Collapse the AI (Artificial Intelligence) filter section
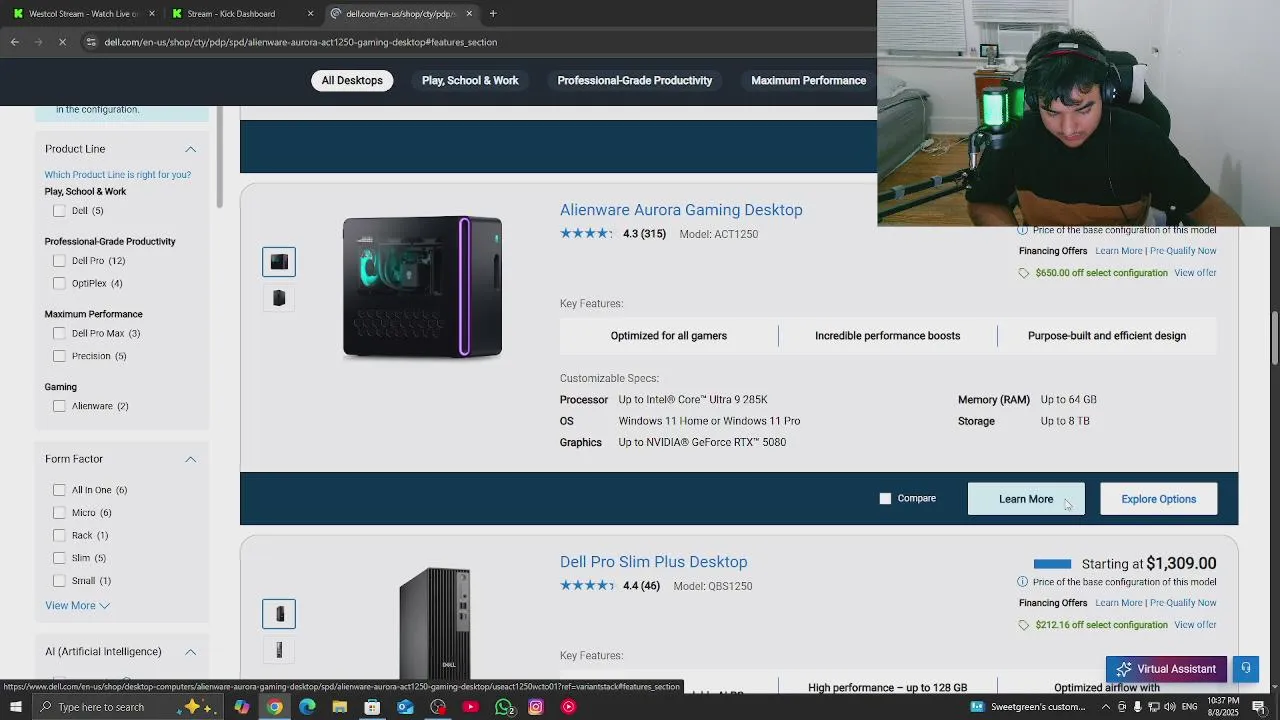1280x720 pixels. (190, 652)
